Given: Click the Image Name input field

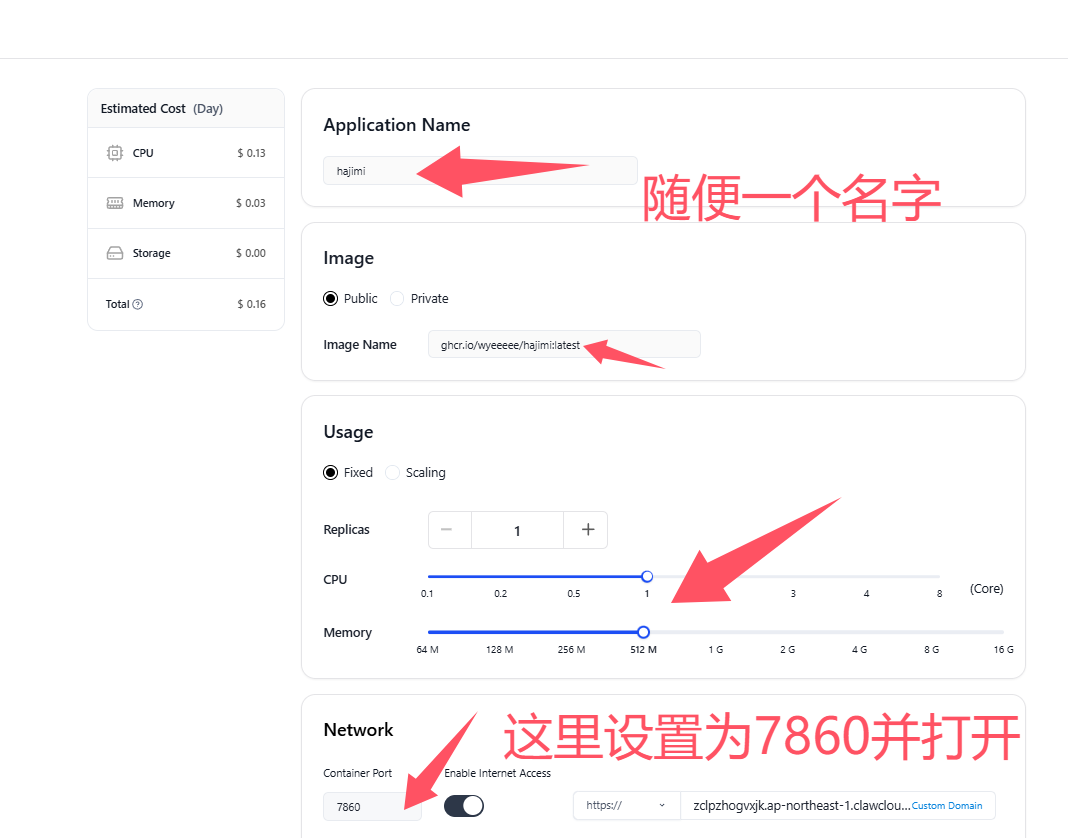Looking at the screenshot, I should pyautogui.click(x=564, y=345).
